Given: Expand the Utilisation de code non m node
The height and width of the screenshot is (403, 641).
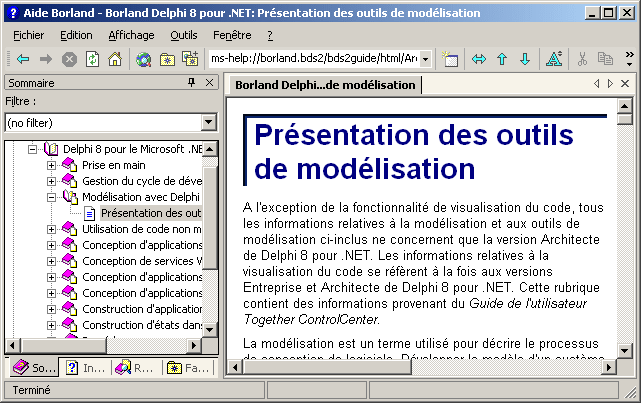Looking at the screenshot, I should 51,229.
